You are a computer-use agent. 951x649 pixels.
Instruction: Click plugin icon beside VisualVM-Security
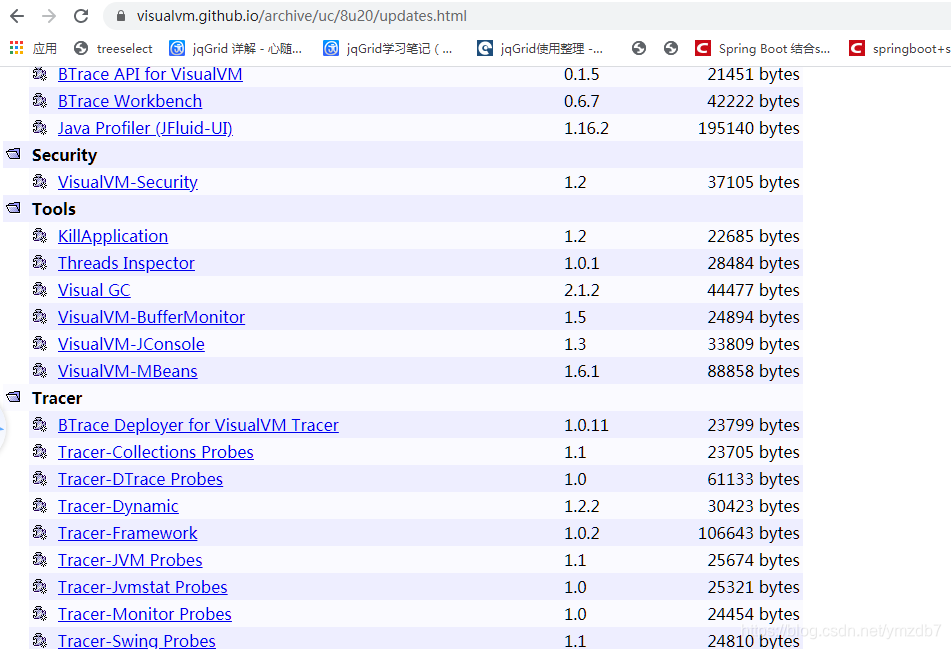[x=40, y=181]
